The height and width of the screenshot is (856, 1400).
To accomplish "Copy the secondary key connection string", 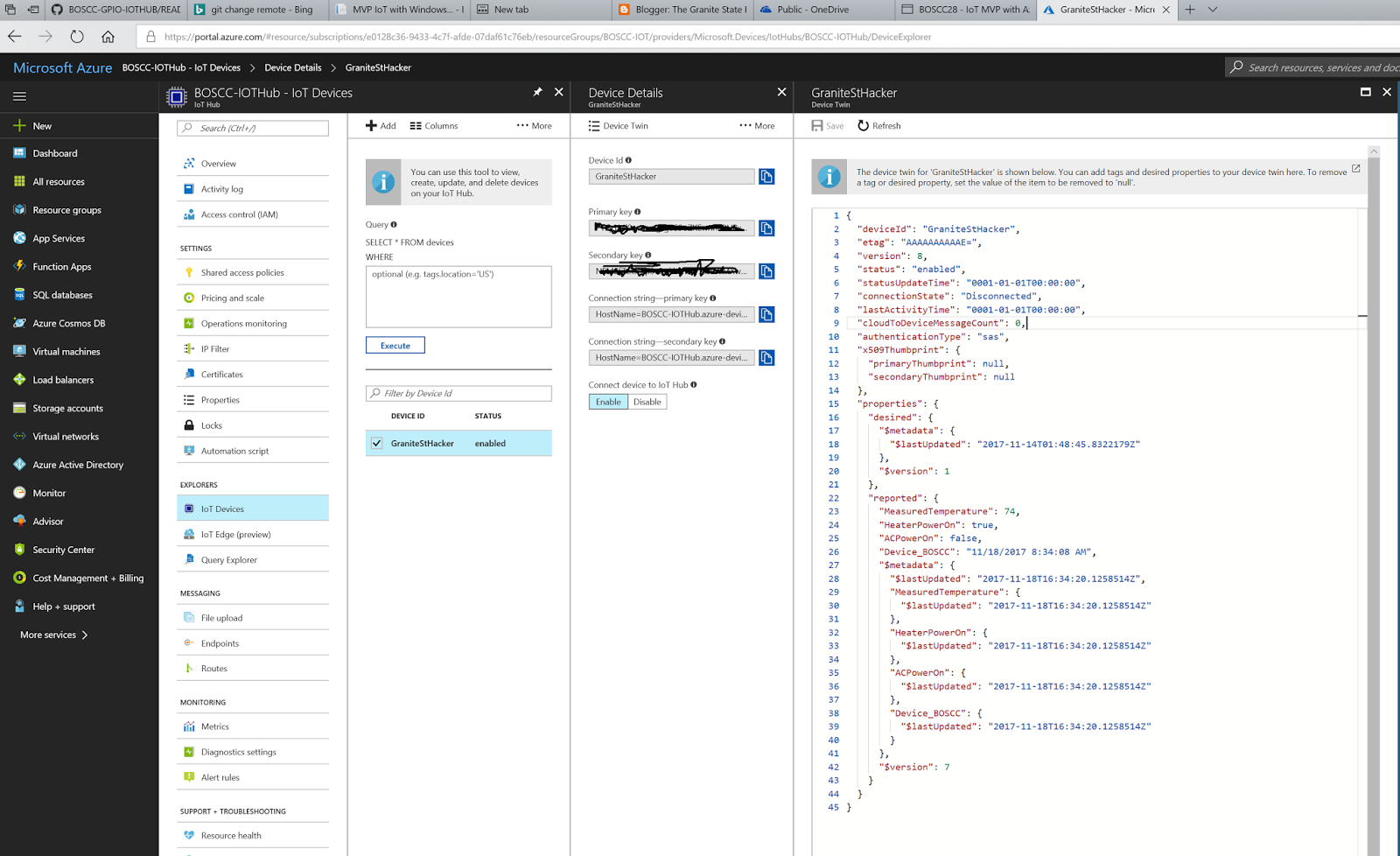I will click(x=766, y=358).
